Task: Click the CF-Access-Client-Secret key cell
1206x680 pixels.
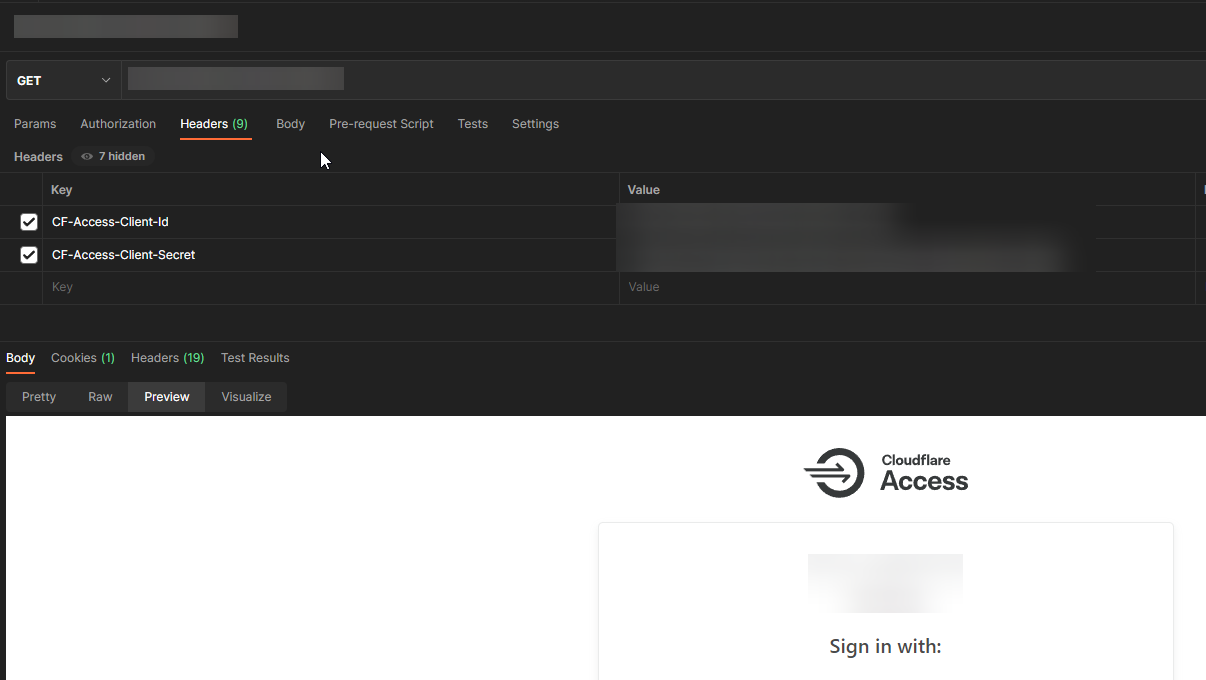Action: coord(330,255)
